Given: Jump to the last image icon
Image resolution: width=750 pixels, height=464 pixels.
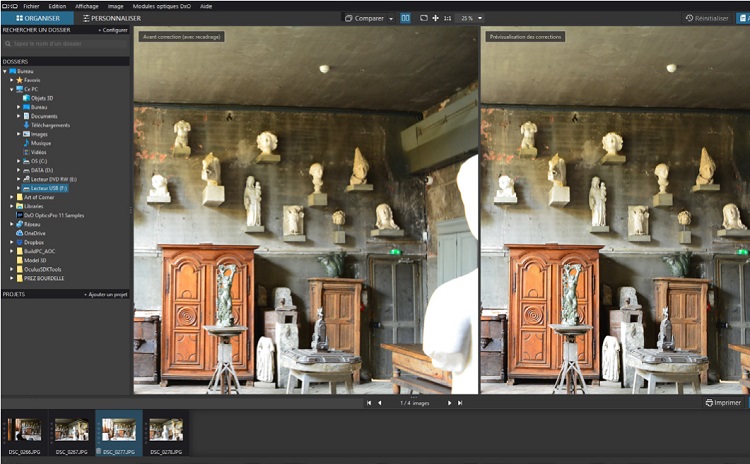Looking at the screenshot, I should click(x=460, y=402).
